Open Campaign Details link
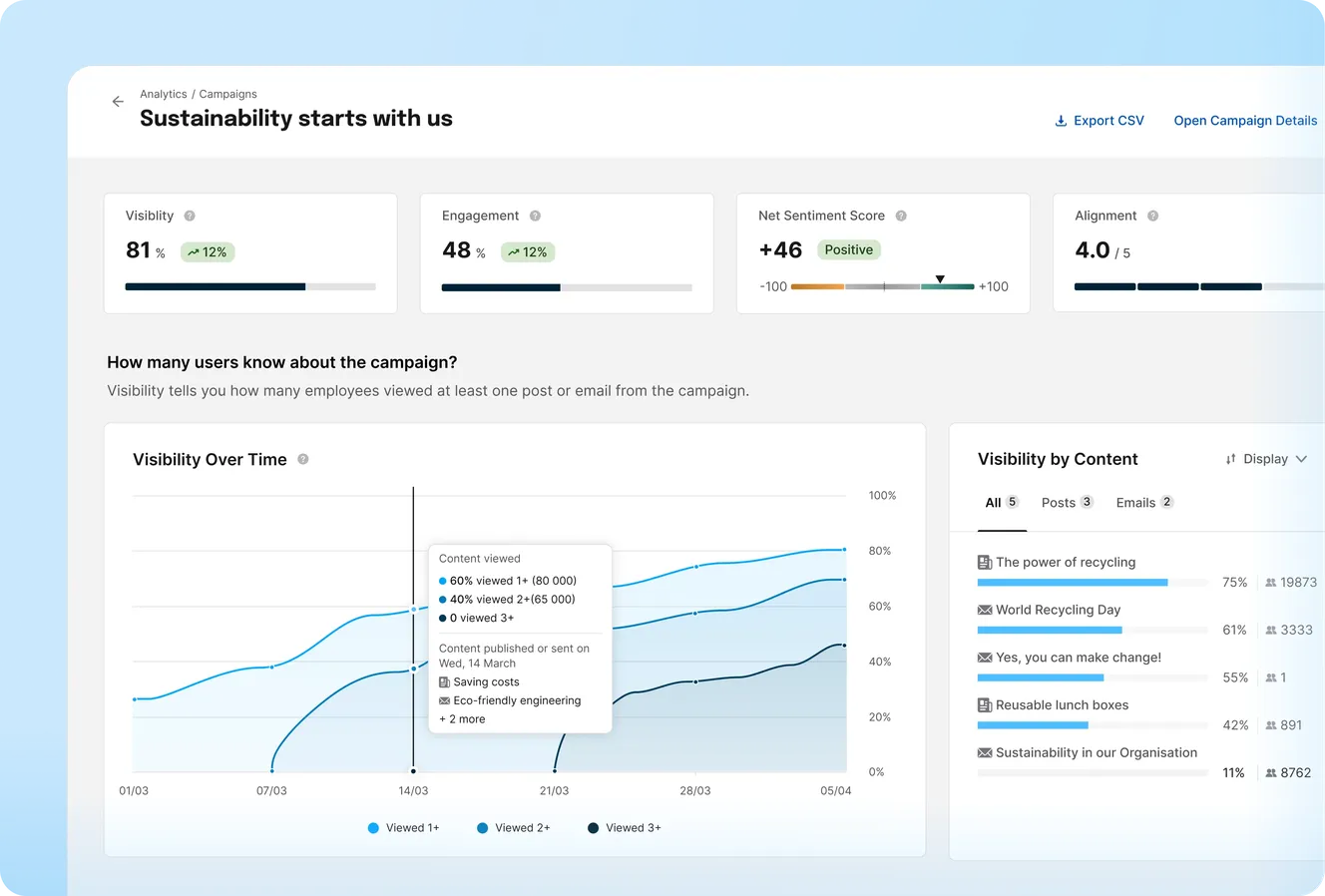This screenshot has width=1325, height=896. click(x=1245, y=121)
